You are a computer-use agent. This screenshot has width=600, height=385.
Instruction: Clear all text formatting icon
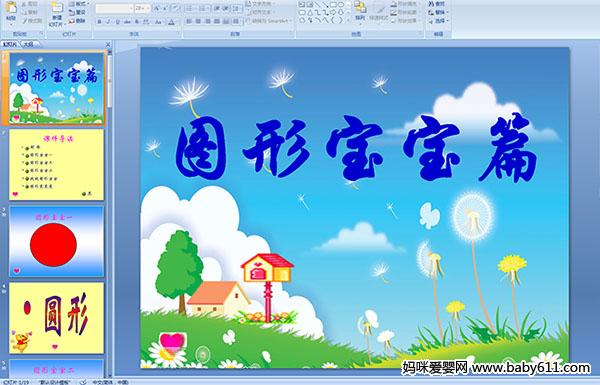[x=176, y=8]
